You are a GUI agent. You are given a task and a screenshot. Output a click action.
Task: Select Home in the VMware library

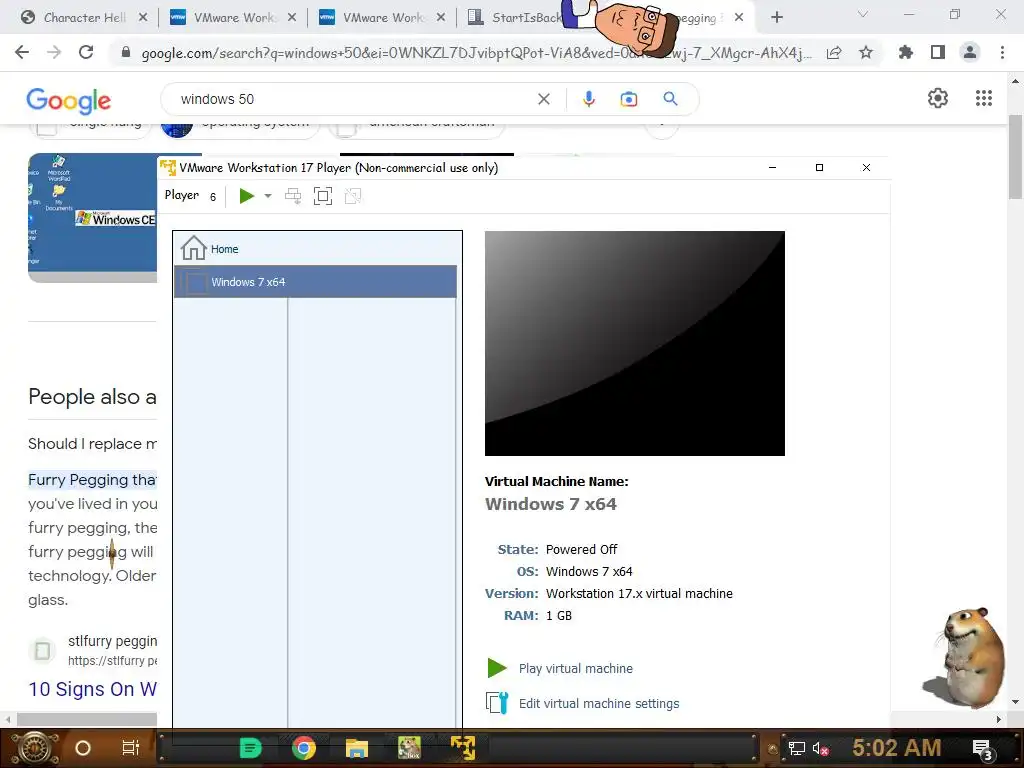pos(315,249)
